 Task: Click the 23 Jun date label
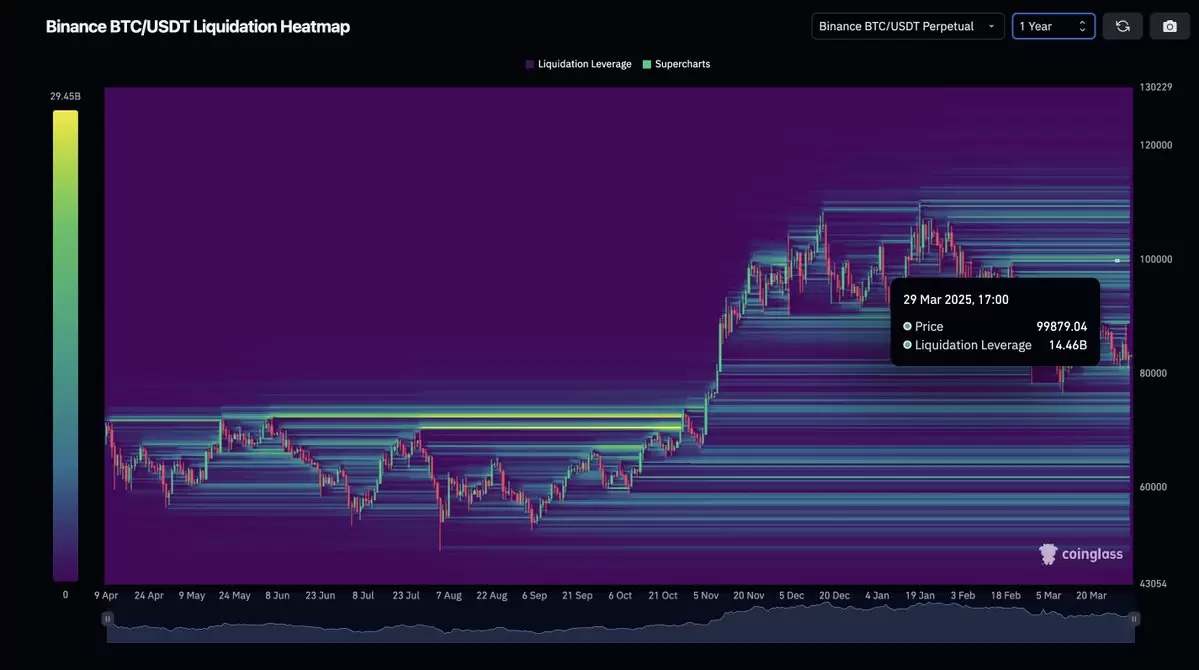pos(320,596)
